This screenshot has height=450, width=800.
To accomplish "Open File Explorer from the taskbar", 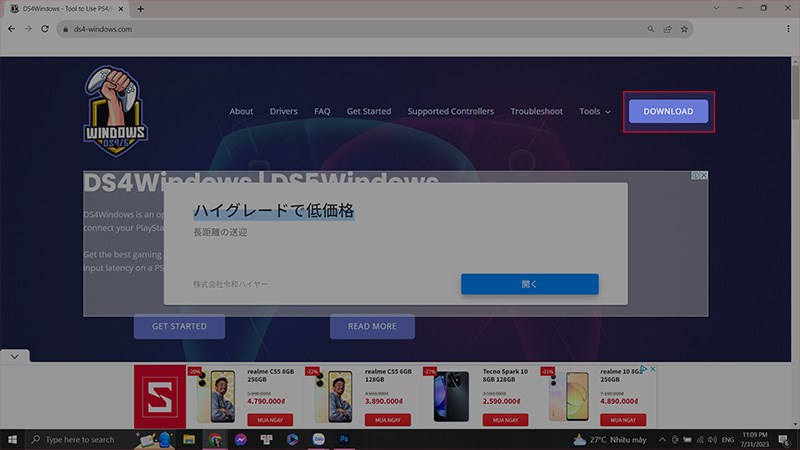I will coord(189,439).
